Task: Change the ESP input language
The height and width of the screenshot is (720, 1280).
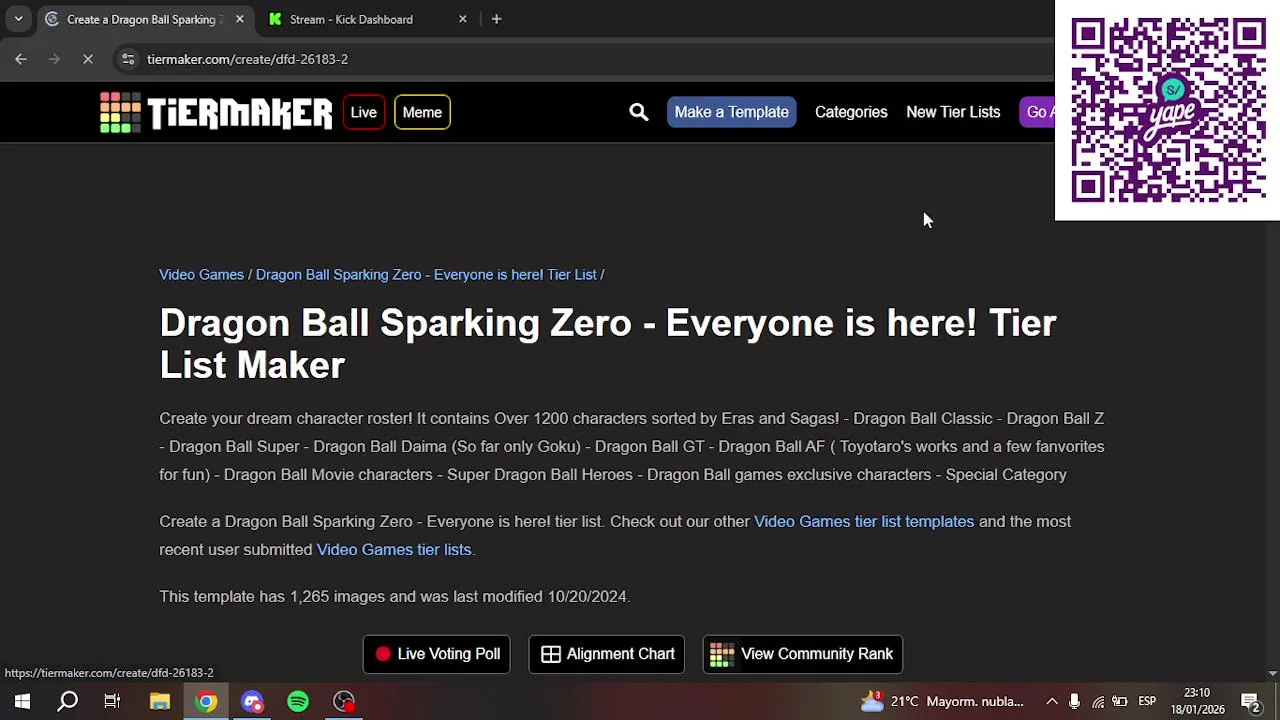Action: 1147,701
